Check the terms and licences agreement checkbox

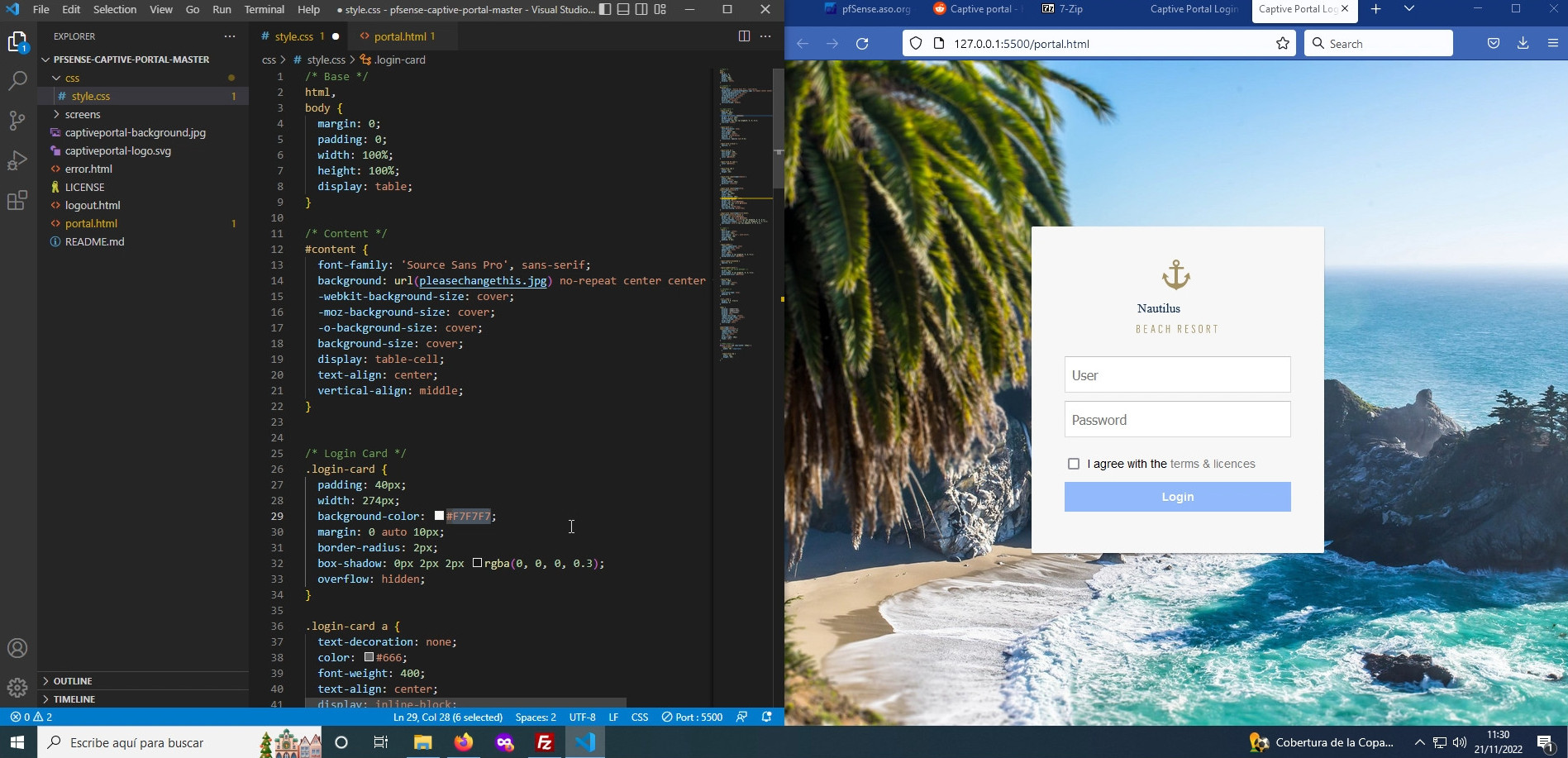pyautogui.click(x=1074, y=464)
